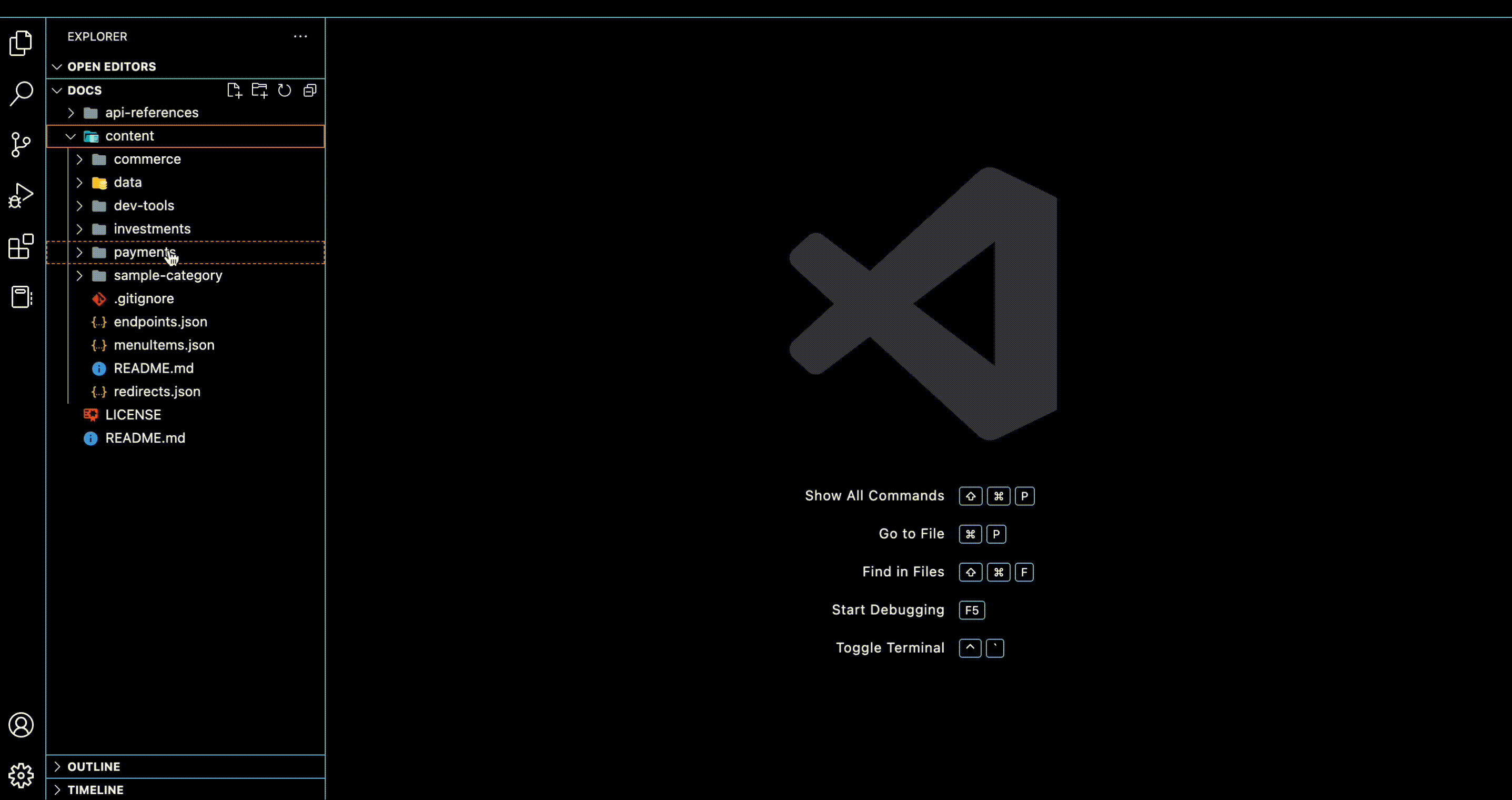Open the Accounts menu icon

pyautogui.click(x=21, y=725)
